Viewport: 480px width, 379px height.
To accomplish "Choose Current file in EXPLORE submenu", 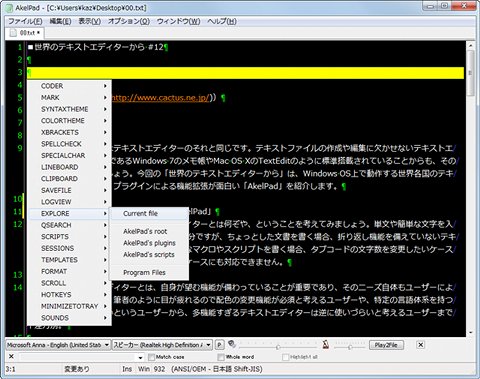I will [x=149, y=214].
